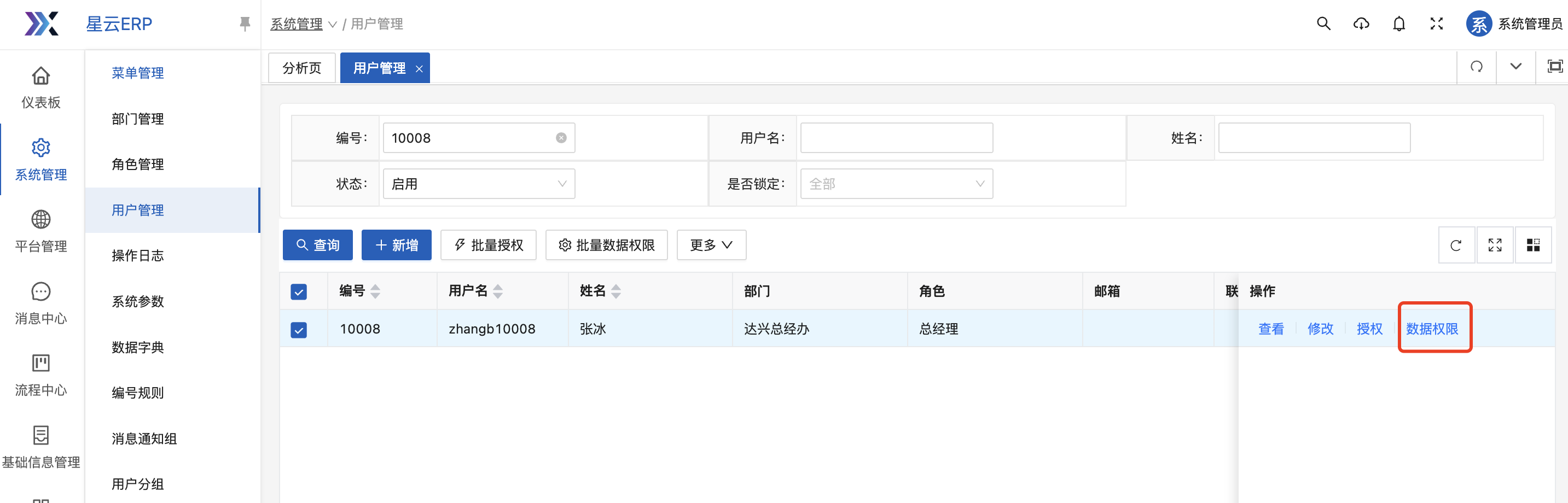Clear the 编号 input with the X icon
1568x503 pixels.
pyautogui.click(x=561, y=138)
